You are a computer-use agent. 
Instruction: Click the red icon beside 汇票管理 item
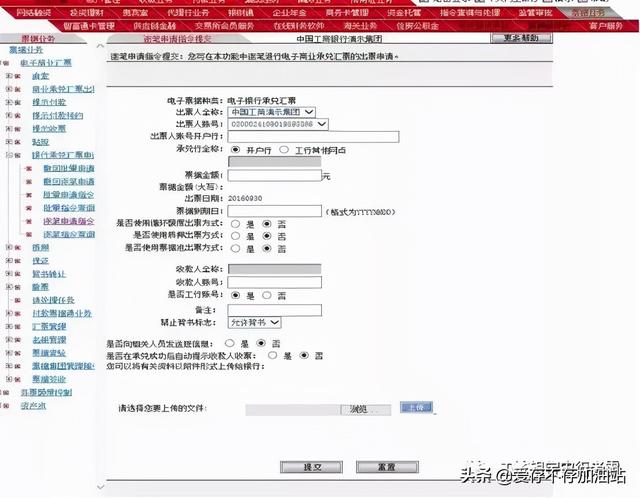coord(18,327)
